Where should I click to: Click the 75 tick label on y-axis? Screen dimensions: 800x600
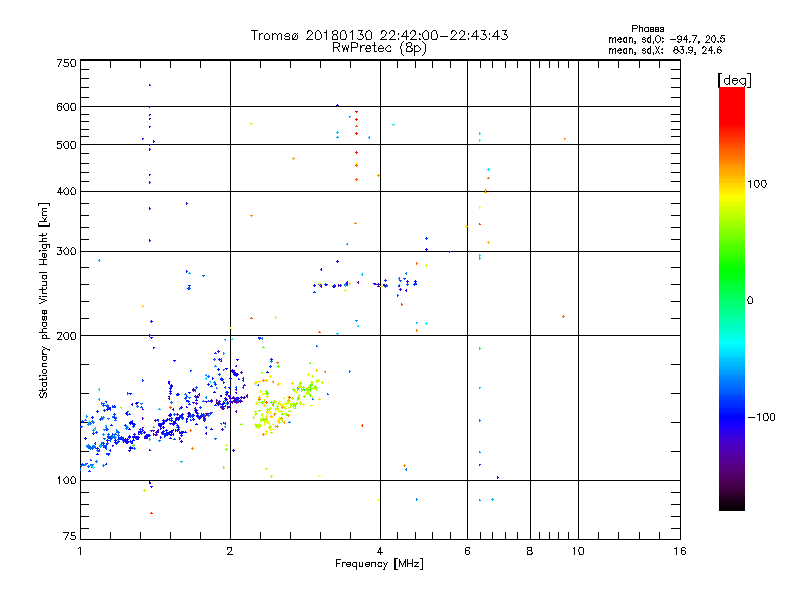pos(70,536)
